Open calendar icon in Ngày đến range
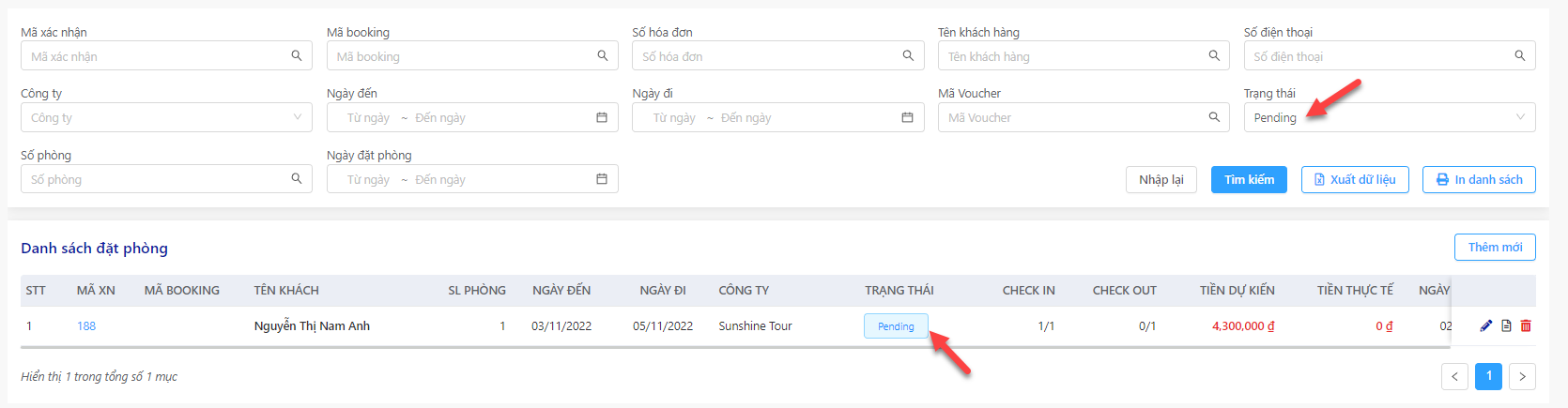The image size is (1568, 408). click(602, 117)
